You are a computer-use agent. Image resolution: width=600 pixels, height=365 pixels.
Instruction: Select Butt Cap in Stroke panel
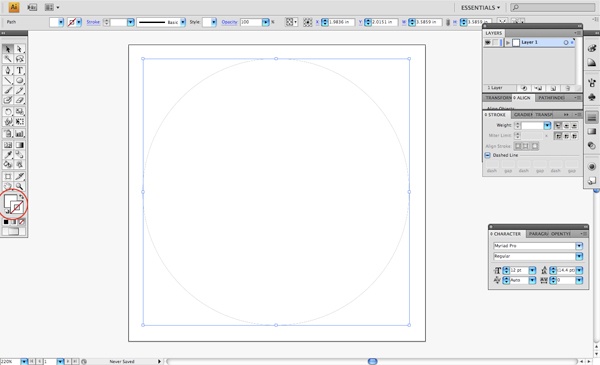point(558,125)
